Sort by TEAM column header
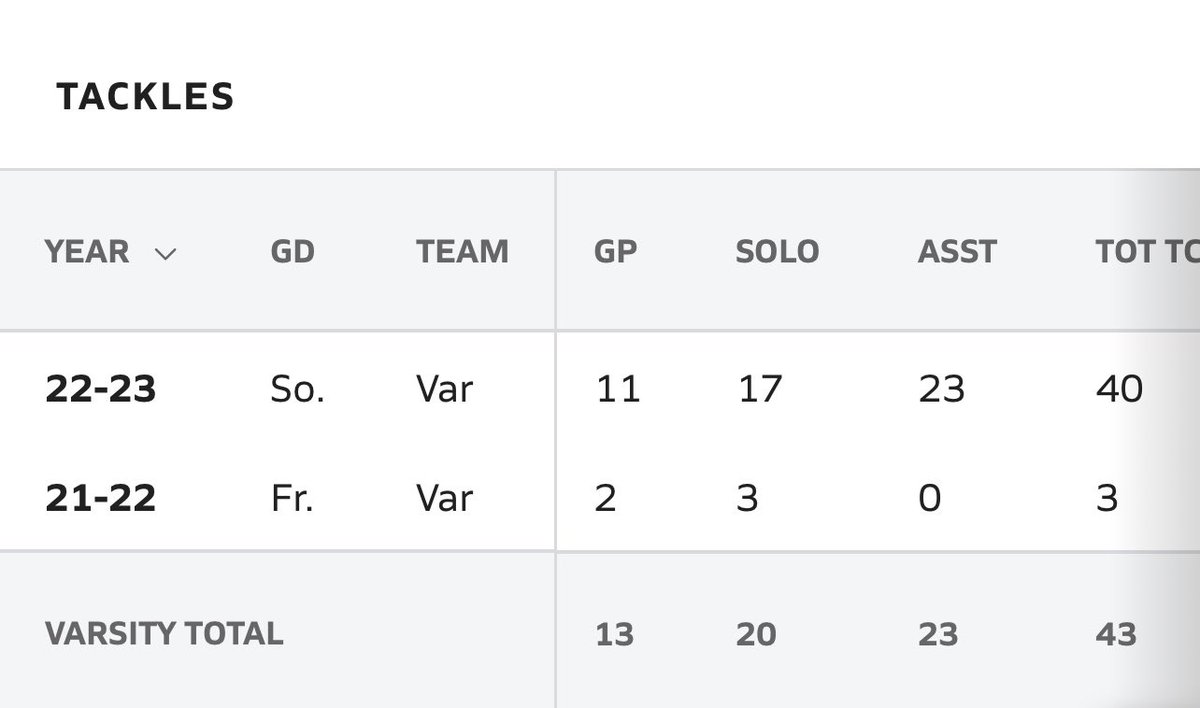This screenshot has height=708, width=1200. (462, 251)
